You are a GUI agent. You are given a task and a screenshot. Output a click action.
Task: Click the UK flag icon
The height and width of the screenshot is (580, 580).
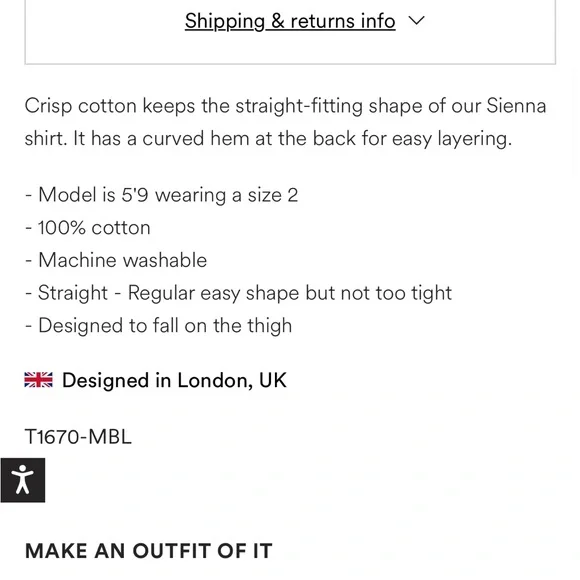pyautogui.click(x=38, y=380)
